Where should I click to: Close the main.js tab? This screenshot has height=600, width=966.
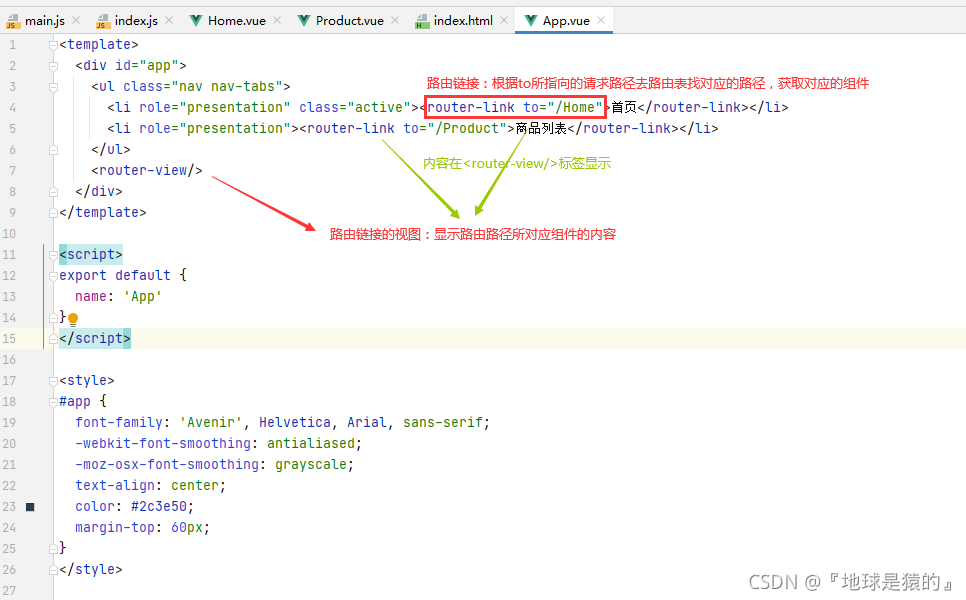coord(76,20)
